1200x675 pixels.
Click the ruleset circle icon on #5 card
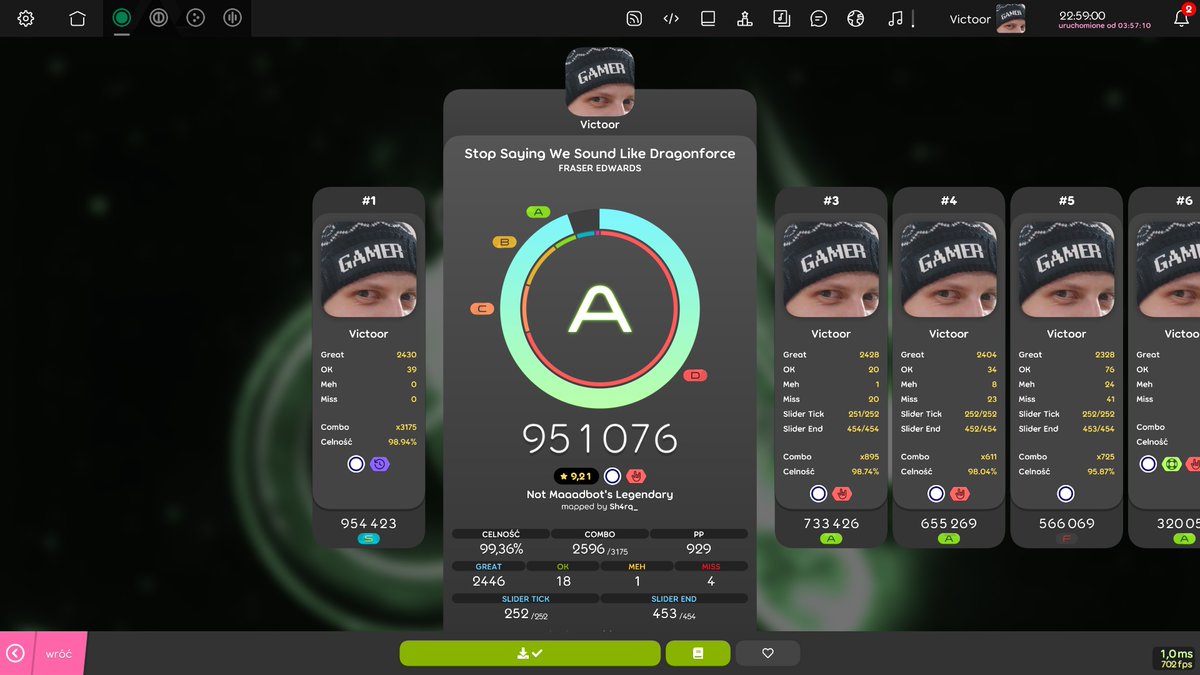(1066, 493)
